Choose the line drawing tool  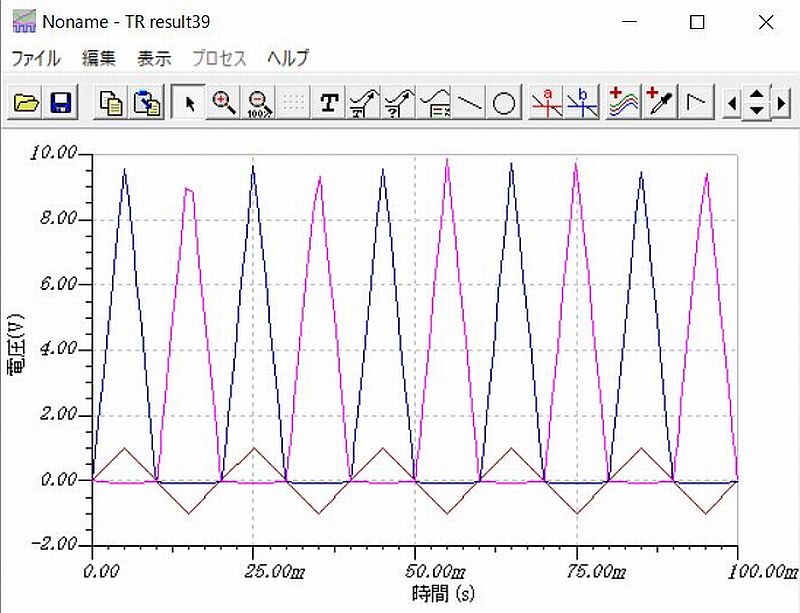coord(470,103)
